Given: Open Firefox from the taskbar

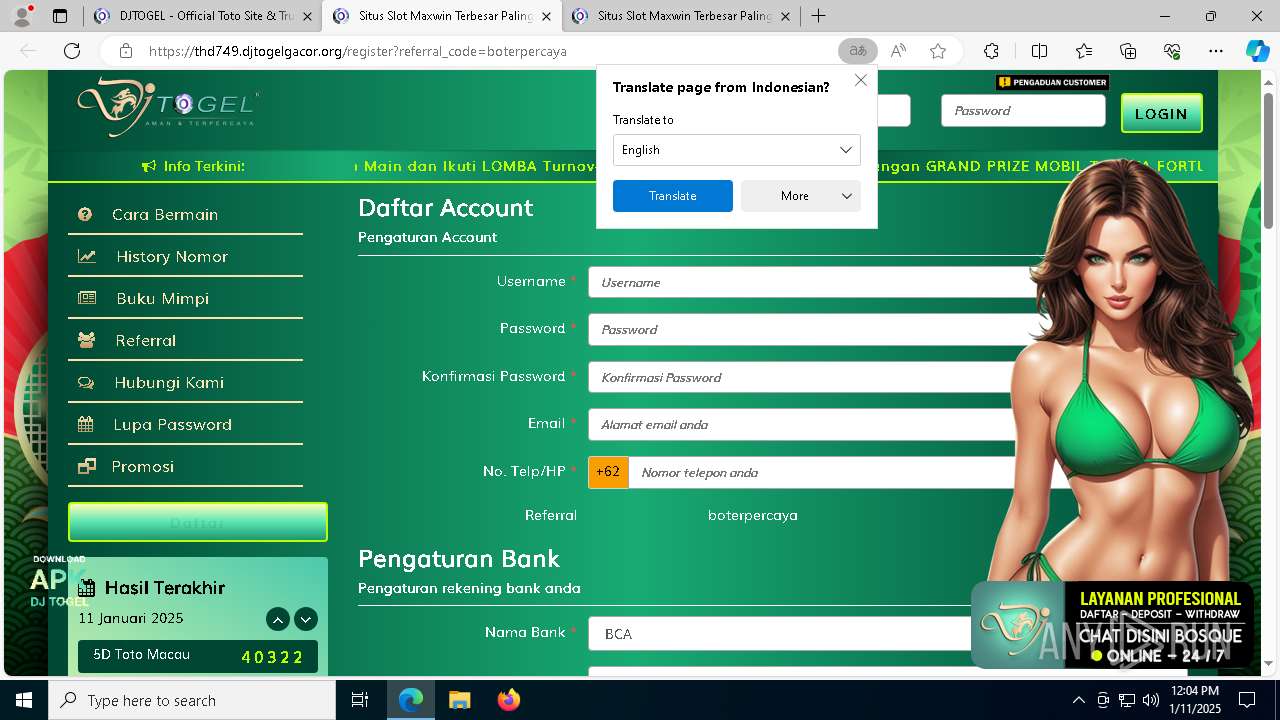Looking at the screenshot, I should point(508,700).
